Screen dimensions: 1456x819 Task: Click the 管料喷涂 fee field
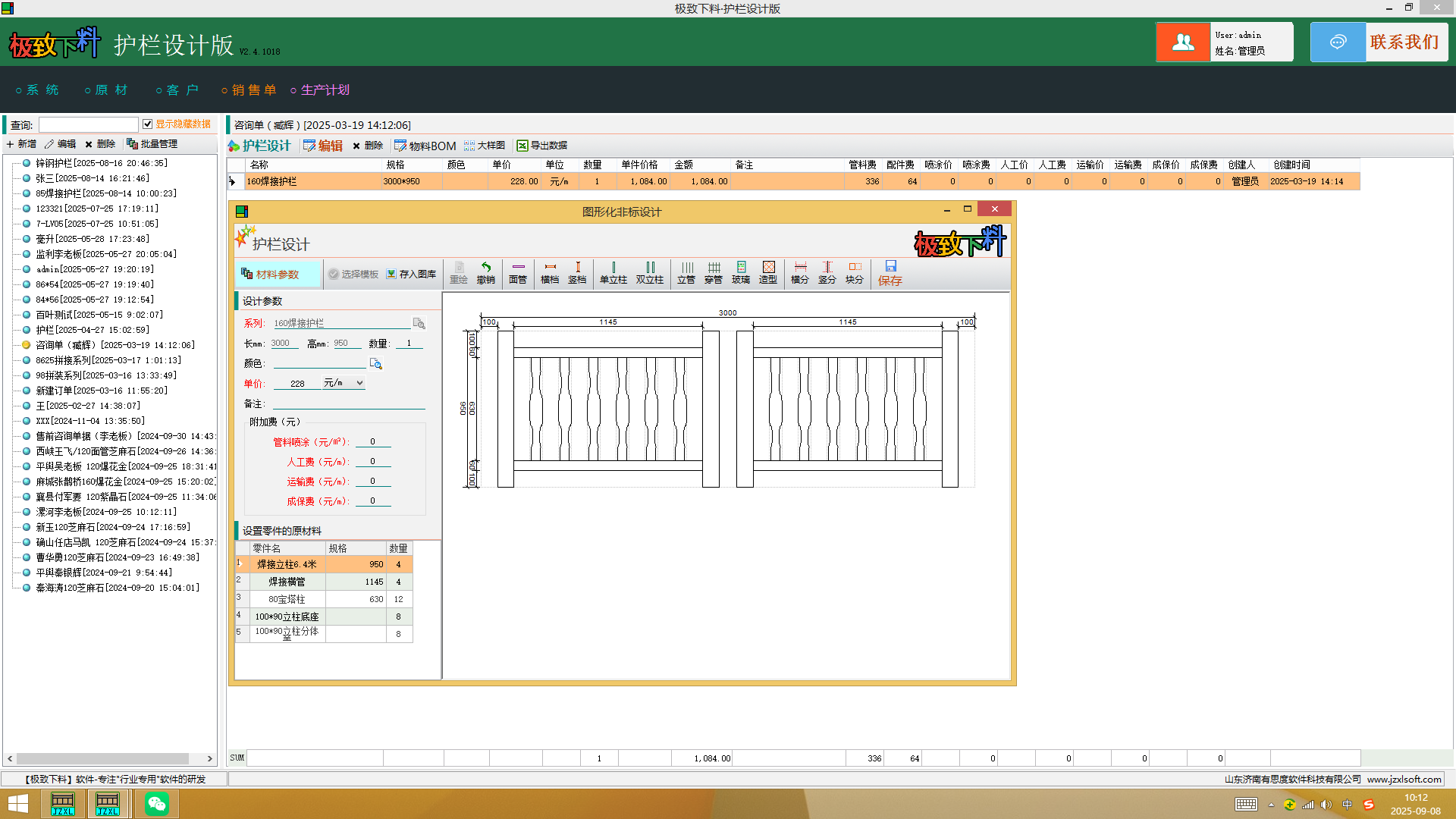[372, 441]
